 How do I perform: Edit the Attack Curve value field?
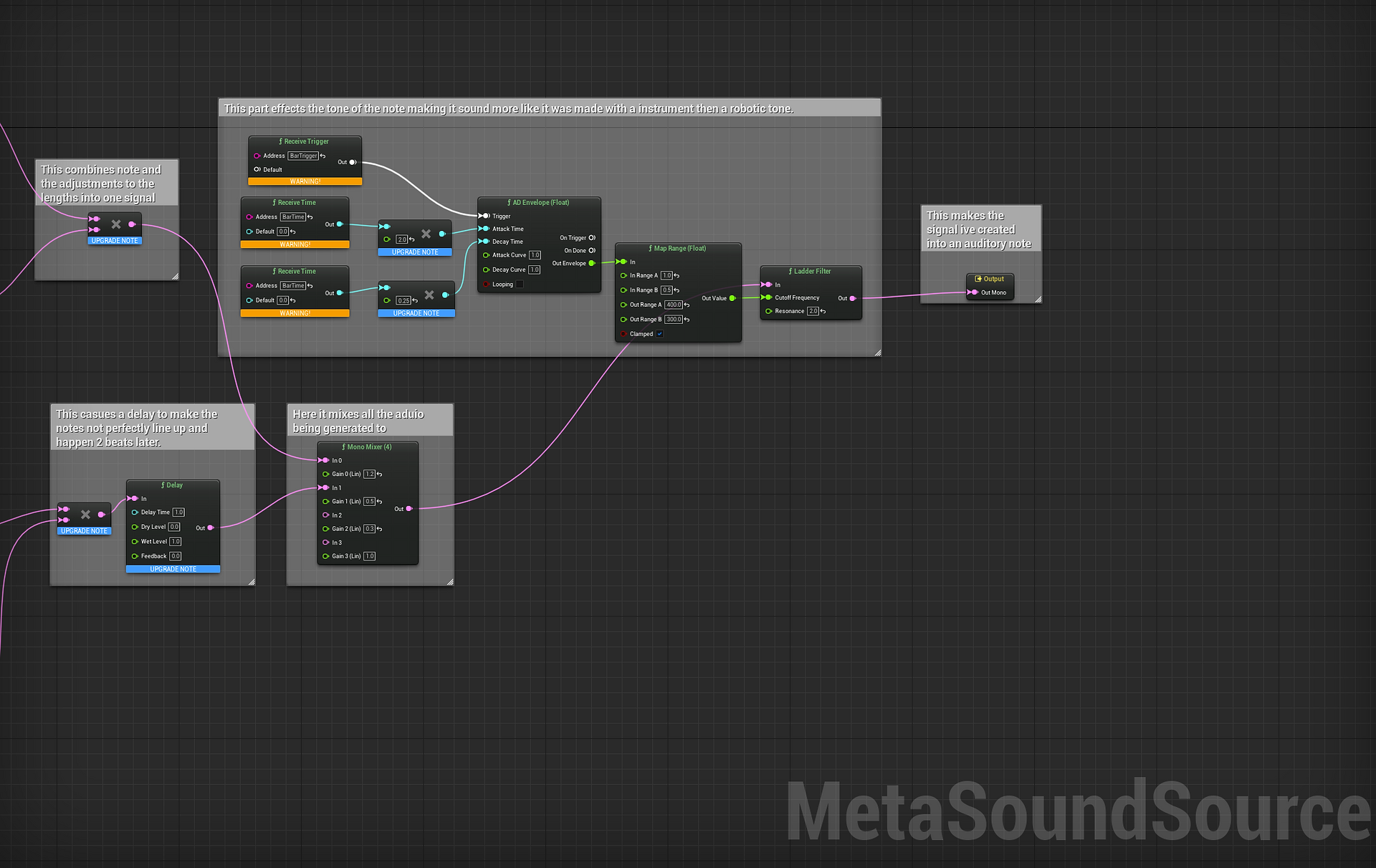tap(535, 255)
